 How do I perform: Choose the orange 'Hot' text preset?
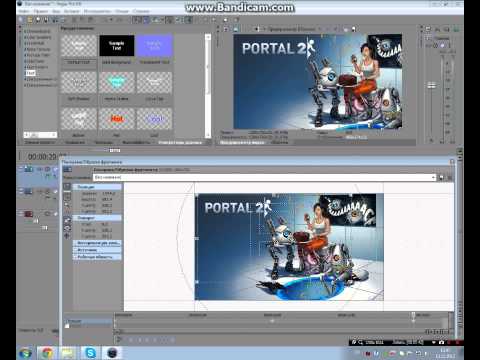(117, 119)
